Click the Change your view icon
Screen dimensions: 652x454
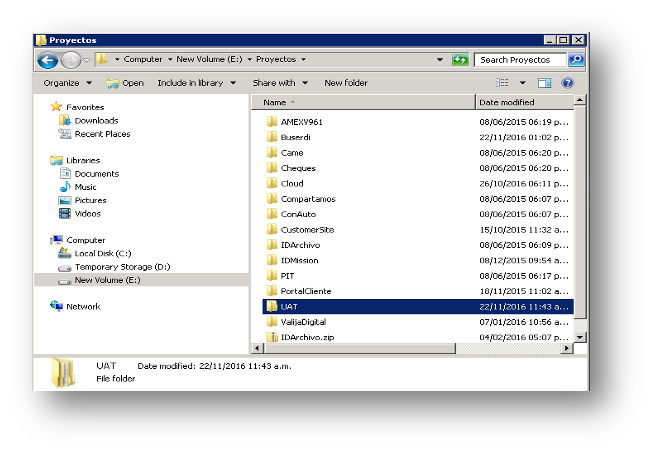(x=505, y=83)
